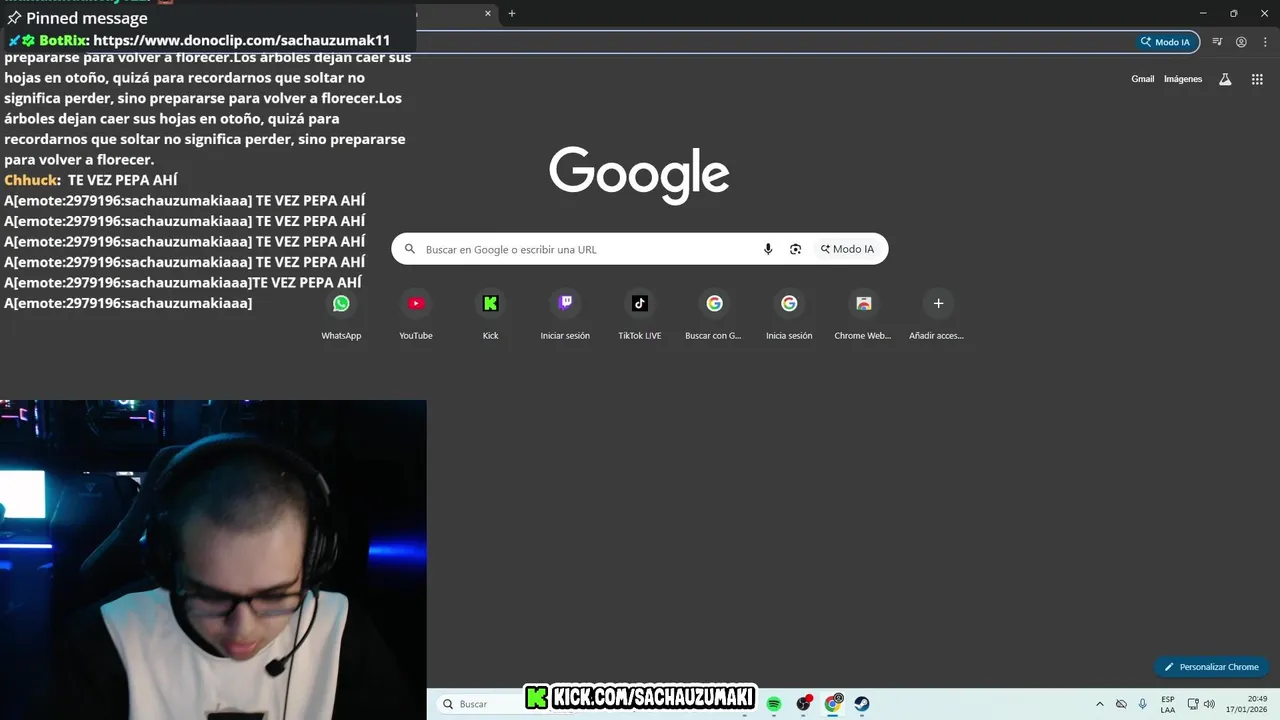Click the Modo IA chip in address bar
Screen dimensions: 1280x720
(x=1166, y=42)
